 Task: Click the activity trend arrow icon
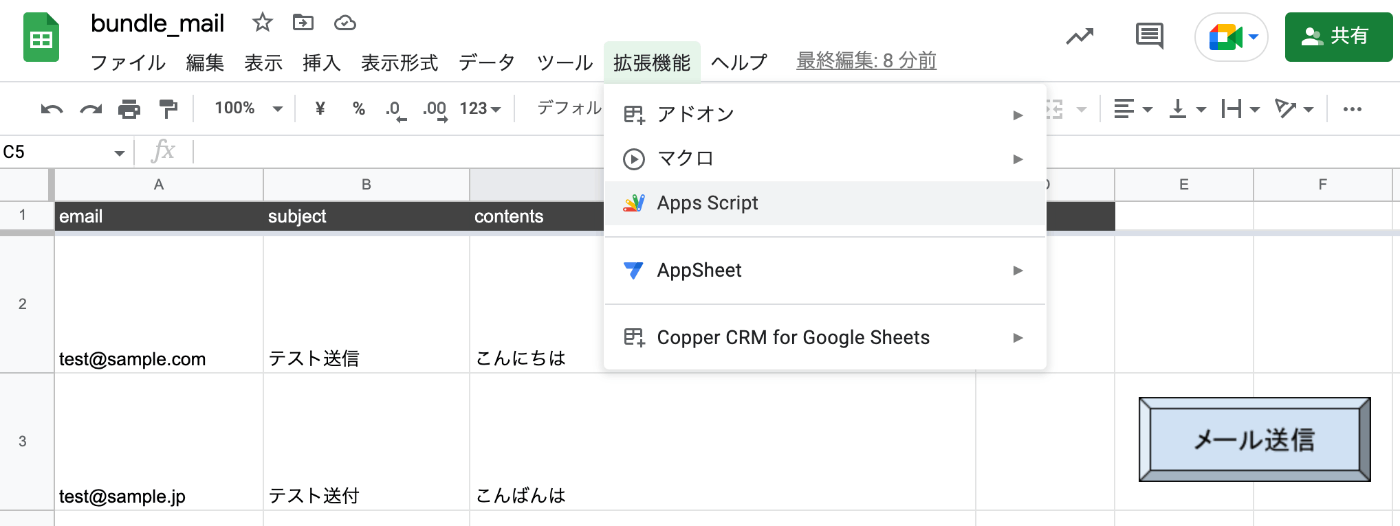tap(1079, 37)
